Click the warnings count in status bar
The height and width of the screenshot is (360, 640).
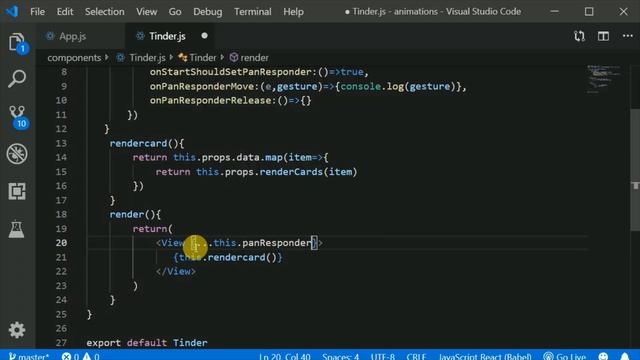pos(91,356)
